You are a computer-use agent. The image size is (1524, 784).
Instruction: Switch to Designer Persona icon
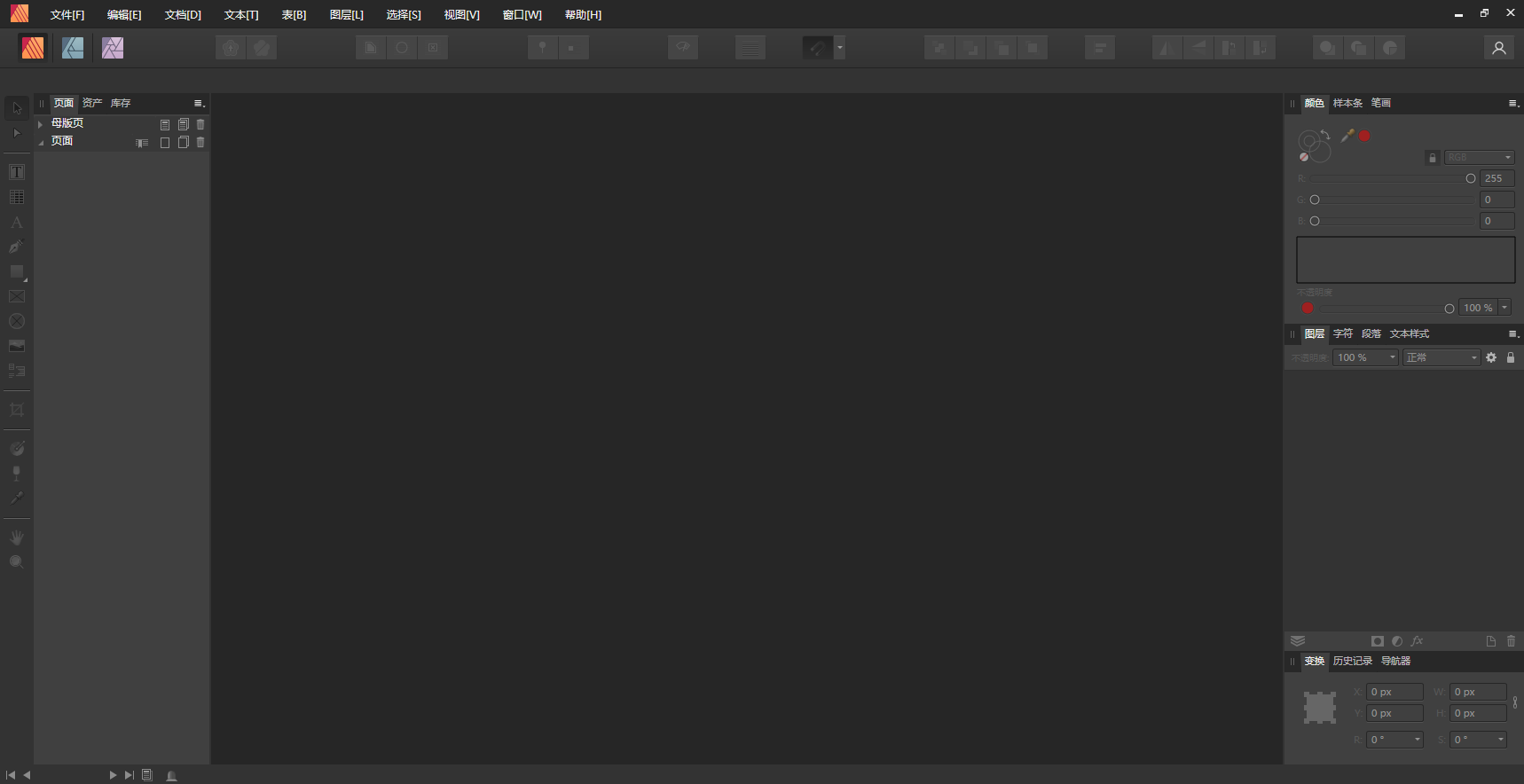click(x=73, y=48)
